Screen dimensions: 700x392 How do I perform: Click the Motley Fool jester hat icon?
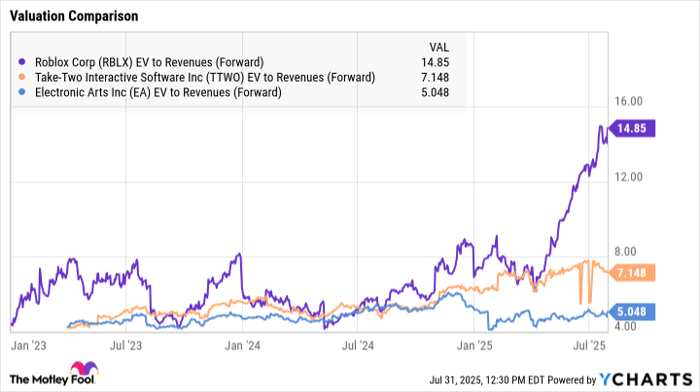point(83,368)
